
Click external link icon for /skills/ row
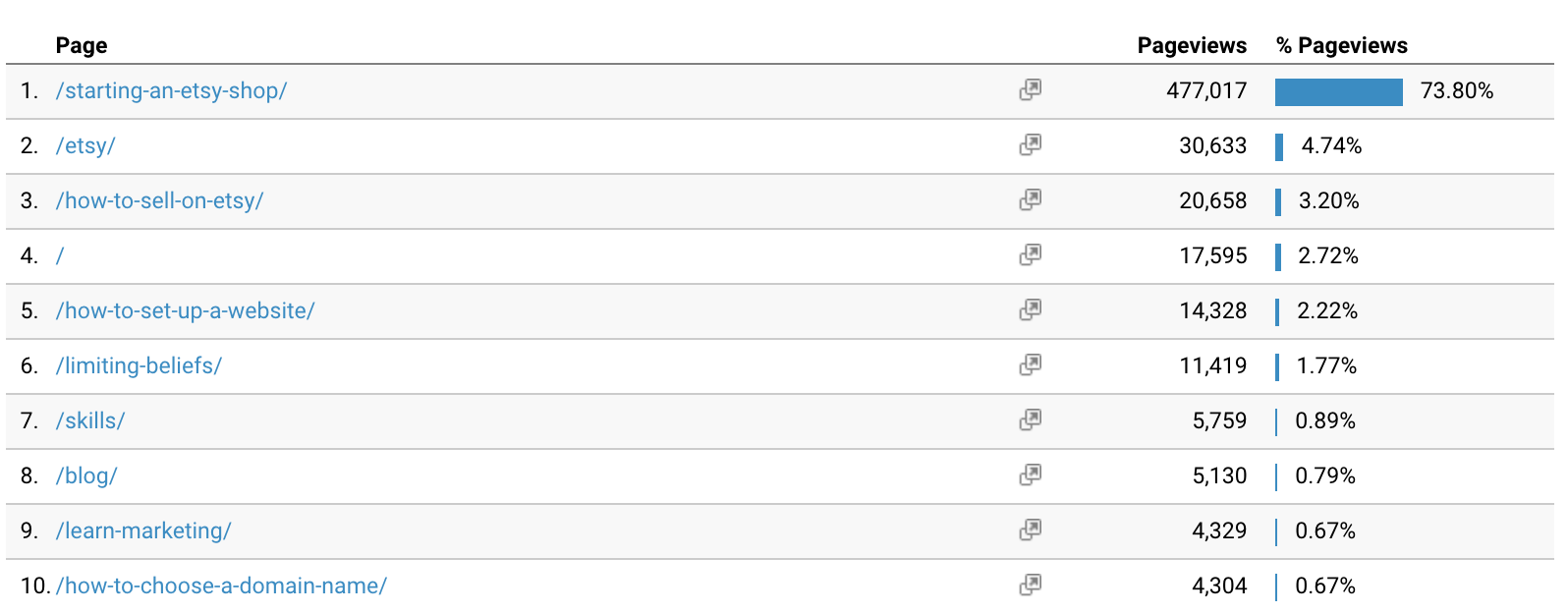(x=1030, y=419)
